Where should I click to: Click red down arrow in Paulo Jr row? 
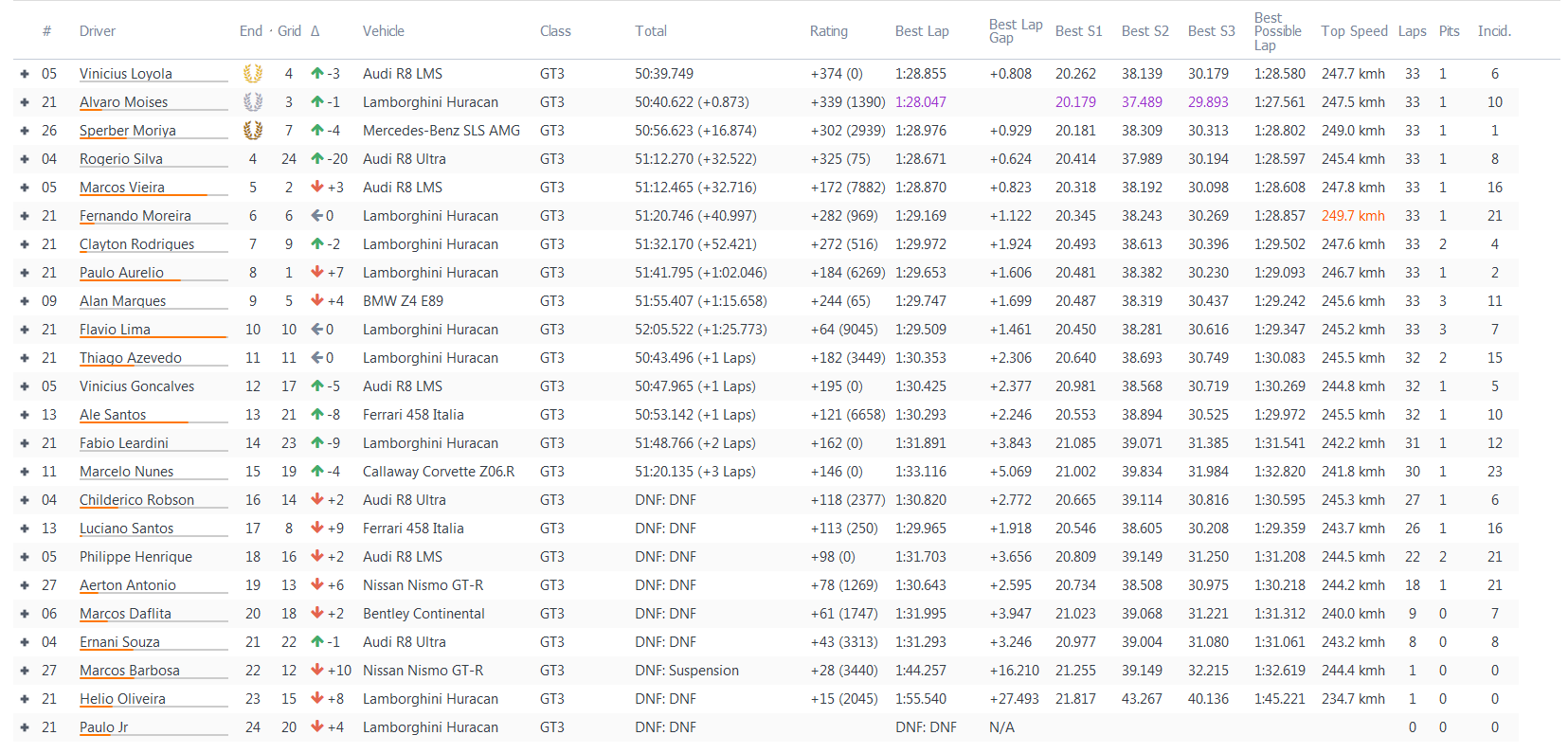click(317, 726)
